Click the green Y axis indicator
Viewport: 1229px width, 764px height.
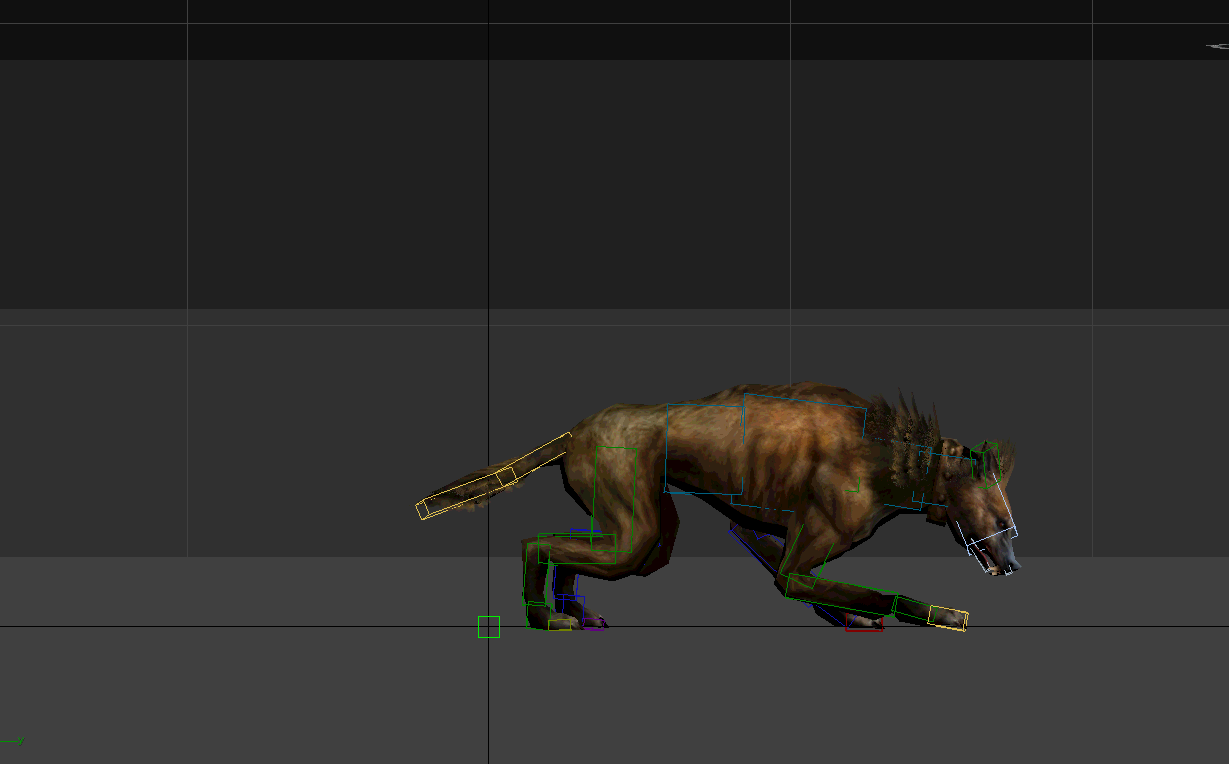click(x=19, y=741)
